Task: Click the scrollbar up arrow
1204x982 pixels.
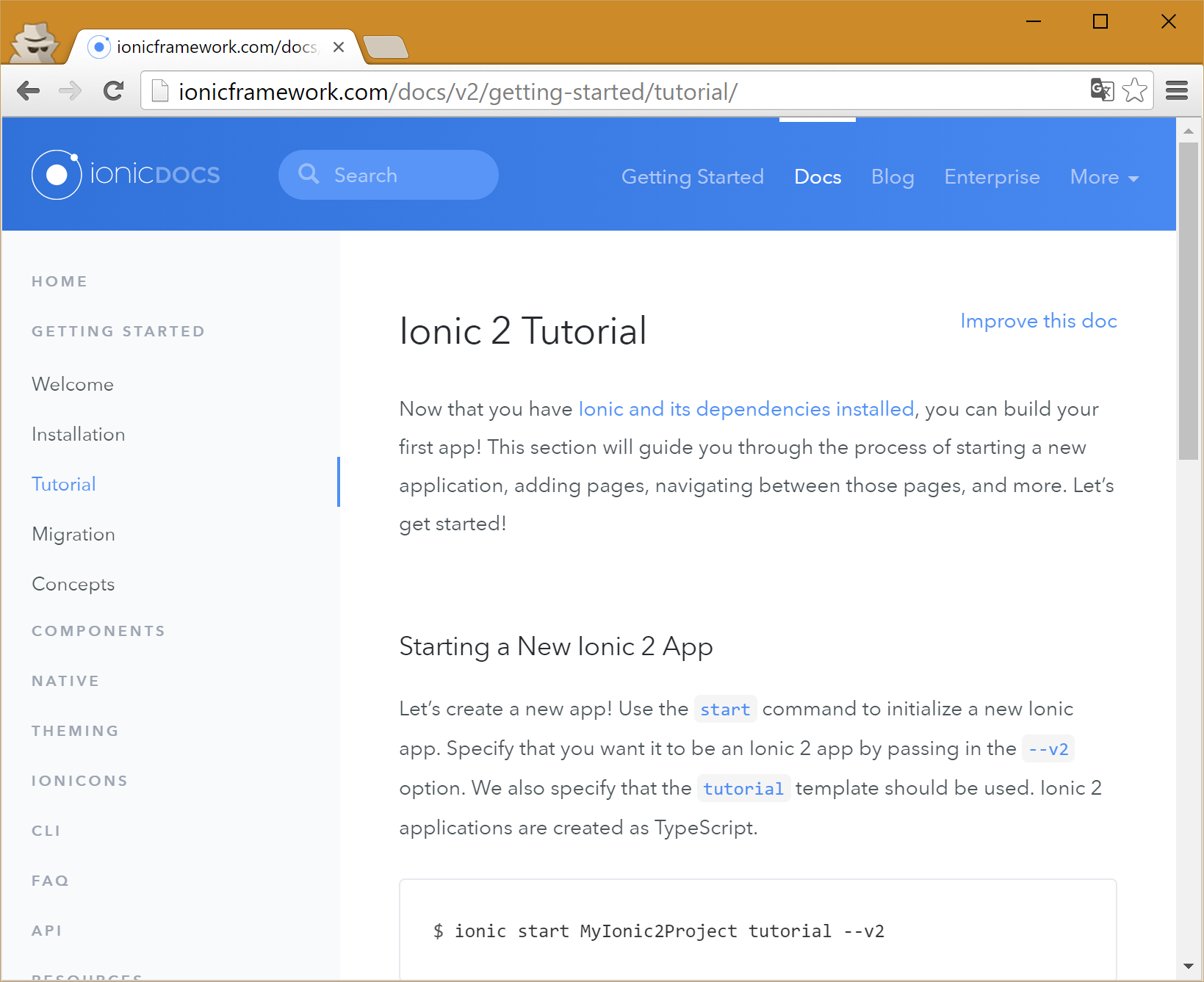Action: point(1188,131)
